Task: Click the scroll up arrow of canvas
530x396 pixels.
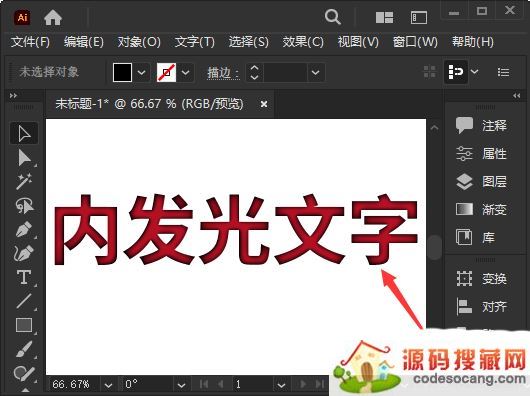Action: 435,128
